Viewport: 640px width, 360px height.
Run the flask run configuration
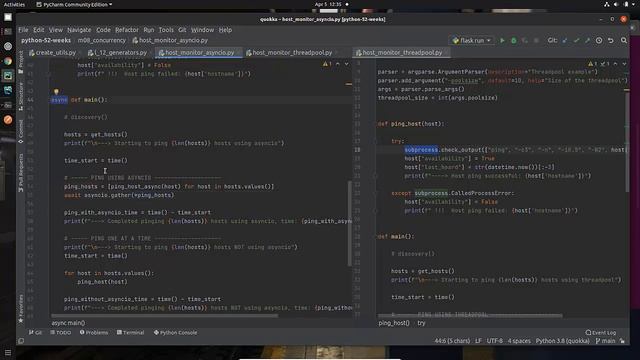tap(502, 40)
